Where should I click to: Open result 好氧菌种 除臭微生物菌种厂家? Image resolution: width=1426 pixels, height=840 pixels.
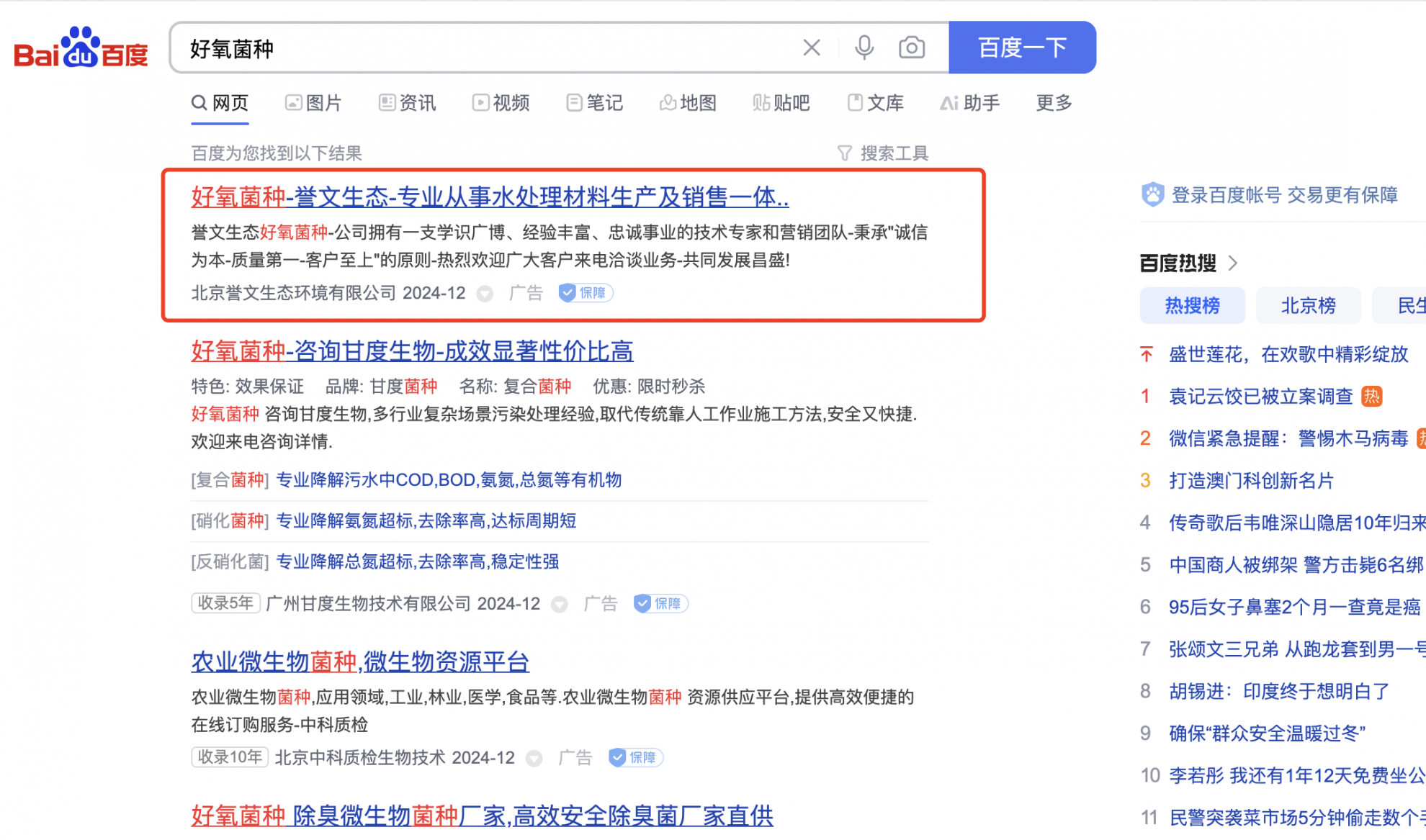[482, 815]
